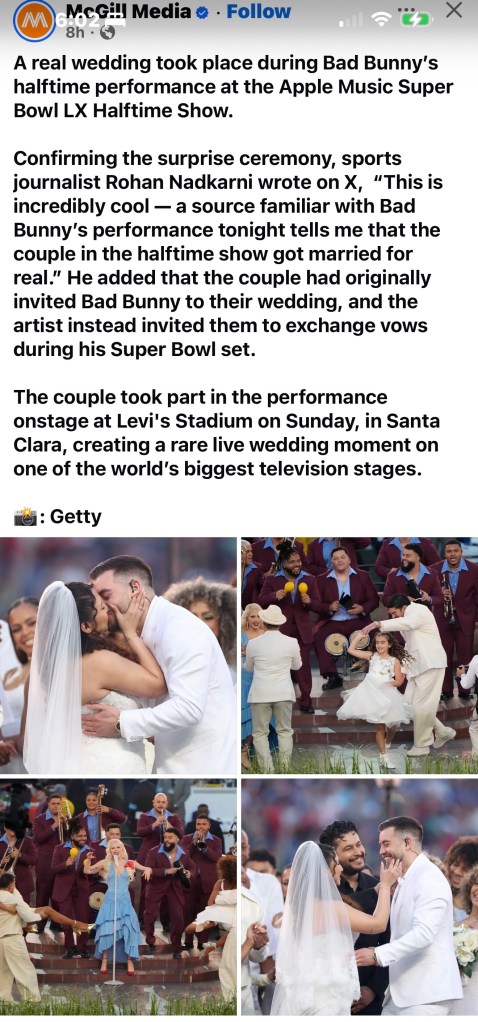This screenshot has height=1022, width=478.
Task: Open the photo of groom laughing with bride
Action: click(359, 897)
